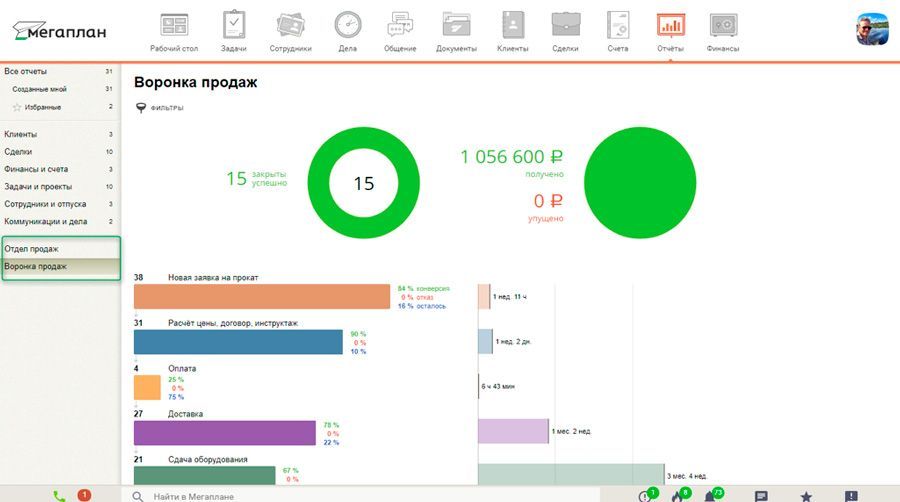Open bell notifications with 73 badge

(711, 495)
